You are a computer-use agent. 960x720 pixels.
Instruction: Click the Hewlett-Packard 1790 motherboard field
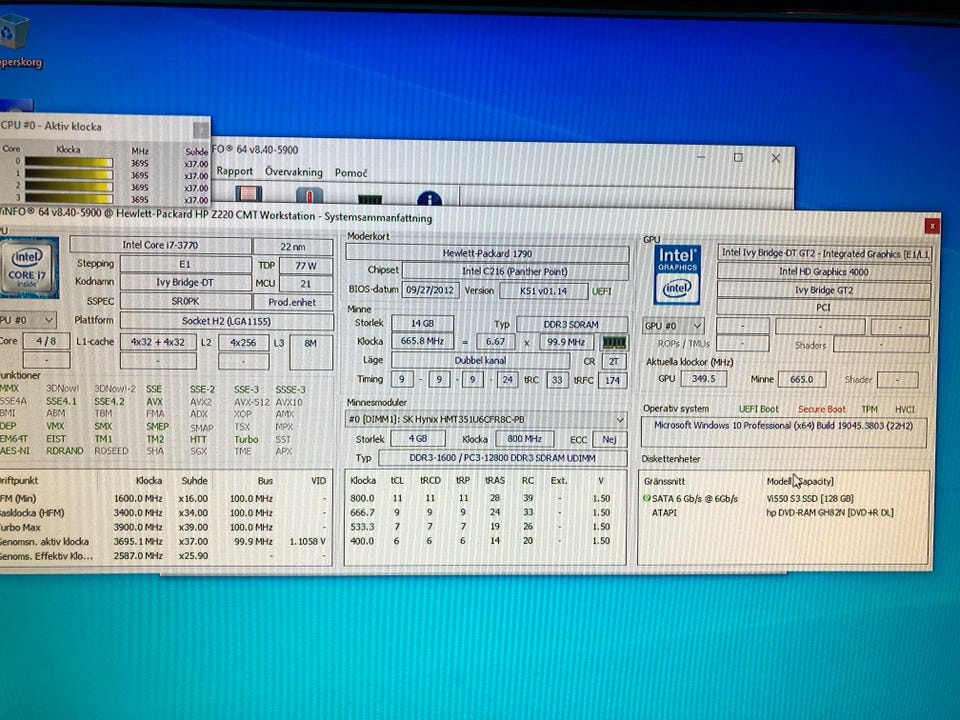click(x=487, y=253)
